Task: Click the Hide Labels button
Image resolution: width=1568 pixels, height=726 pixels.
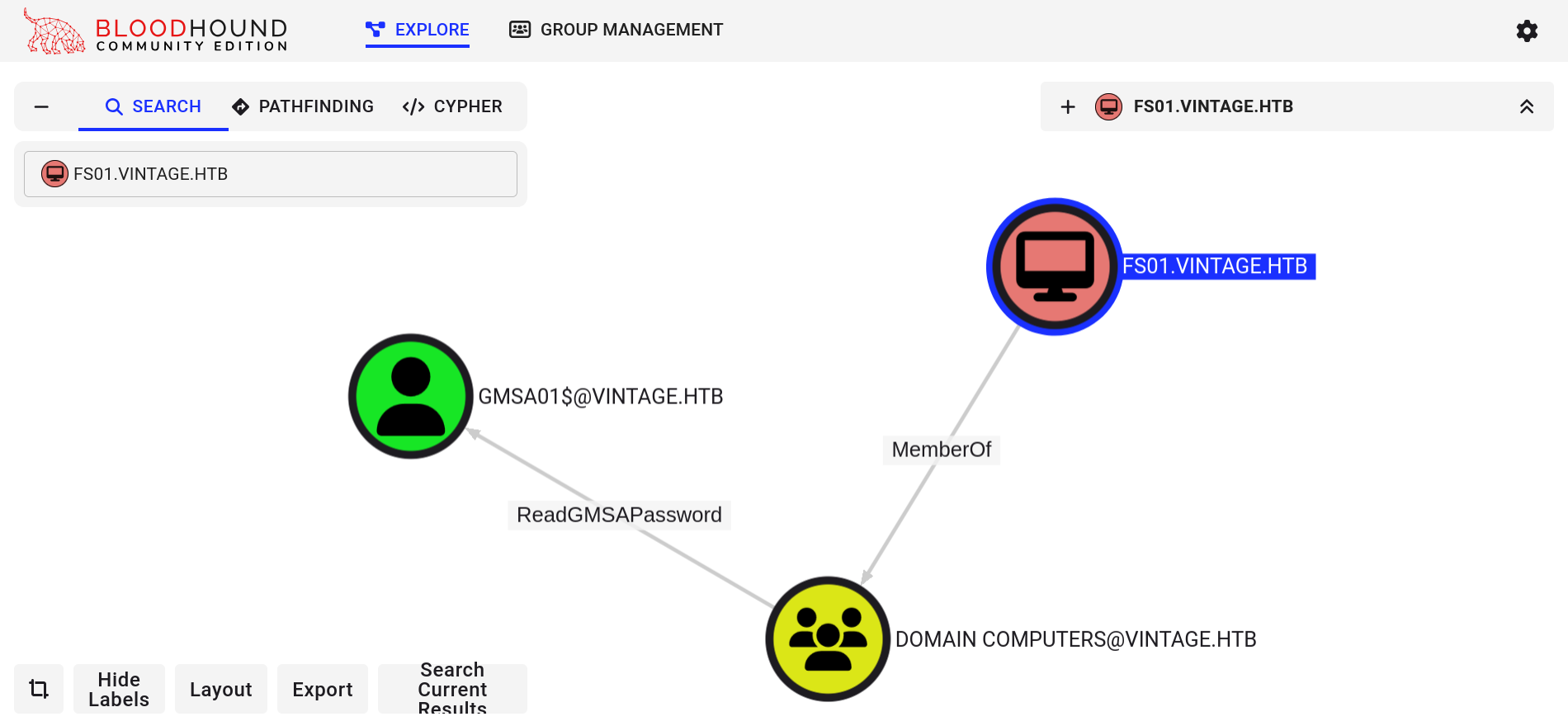Action: point(119,689)
